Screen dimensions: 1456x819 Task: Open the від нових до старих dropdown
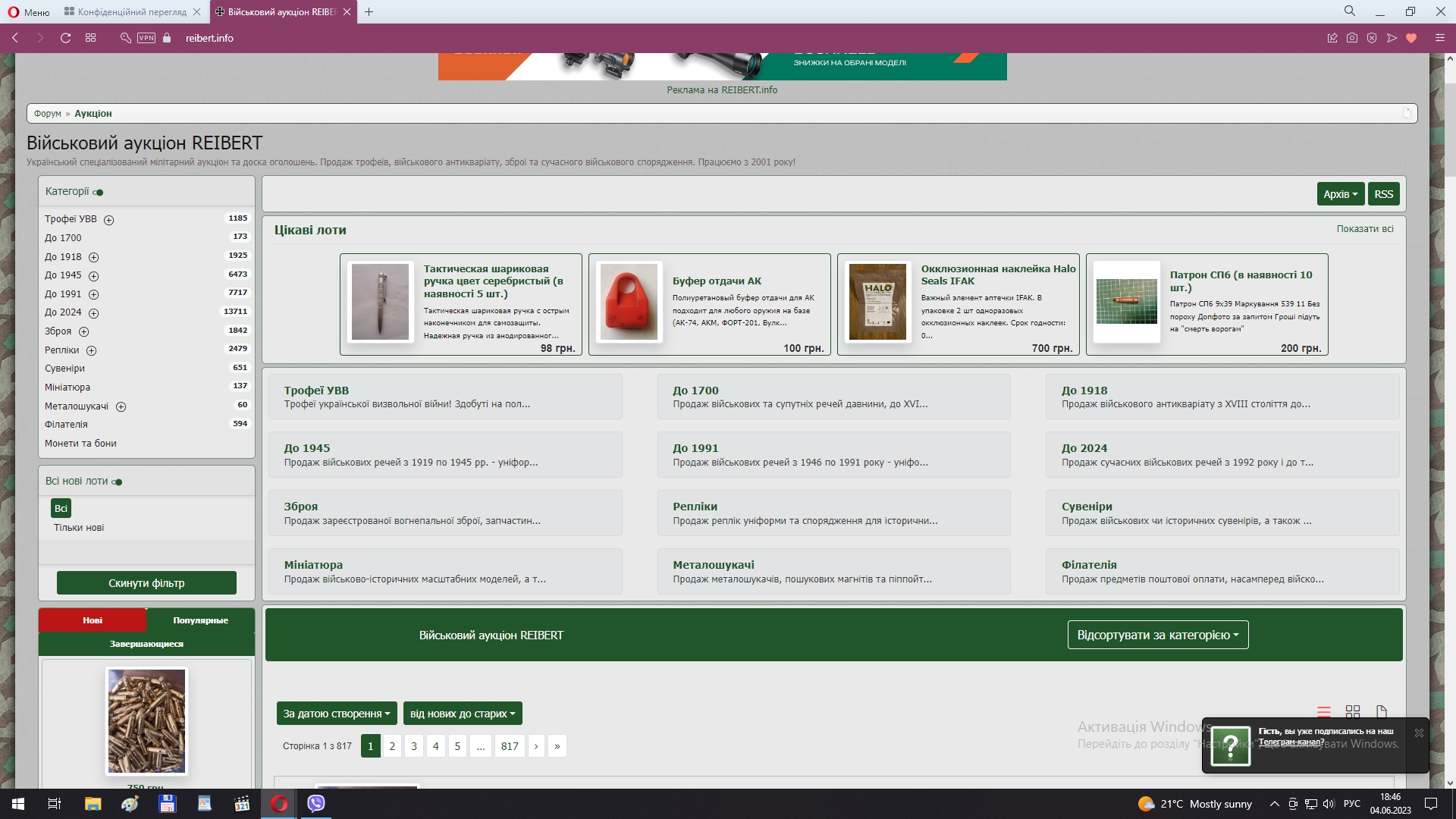463,714
